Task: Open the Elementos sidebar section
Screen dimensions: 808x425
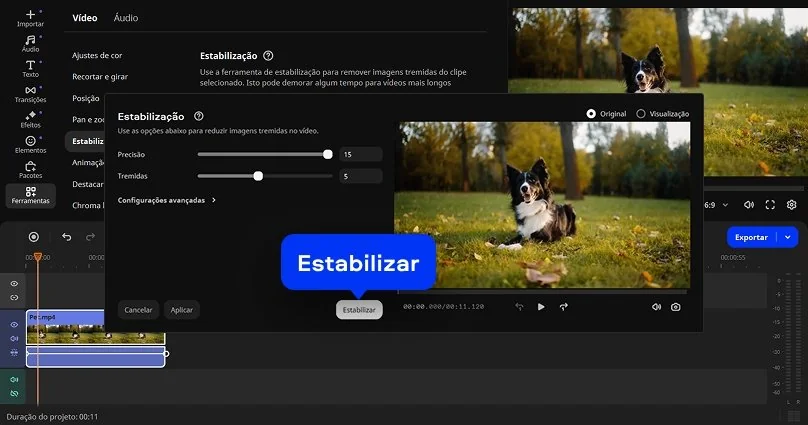Action: click(30, 145)
